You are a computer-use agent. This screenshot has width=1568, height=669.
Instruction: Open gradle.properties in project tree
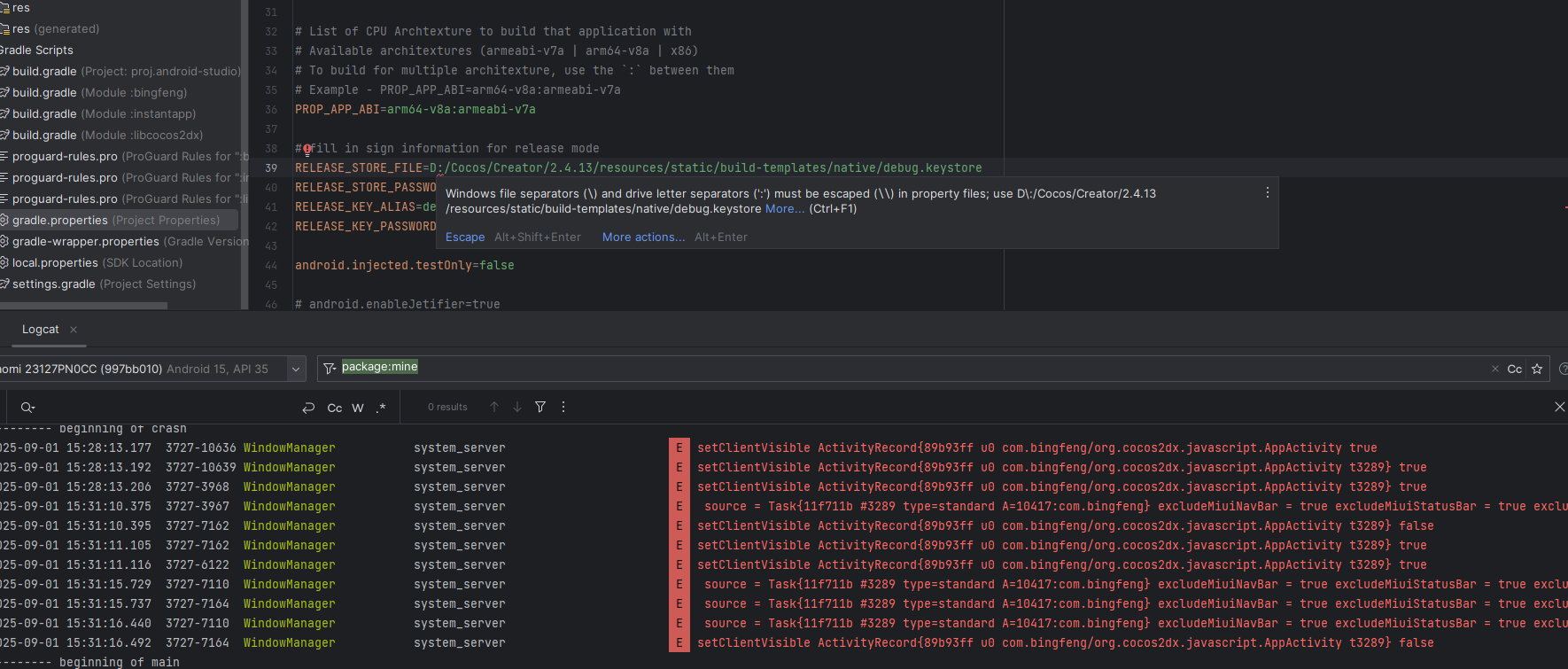click(60, 220)
